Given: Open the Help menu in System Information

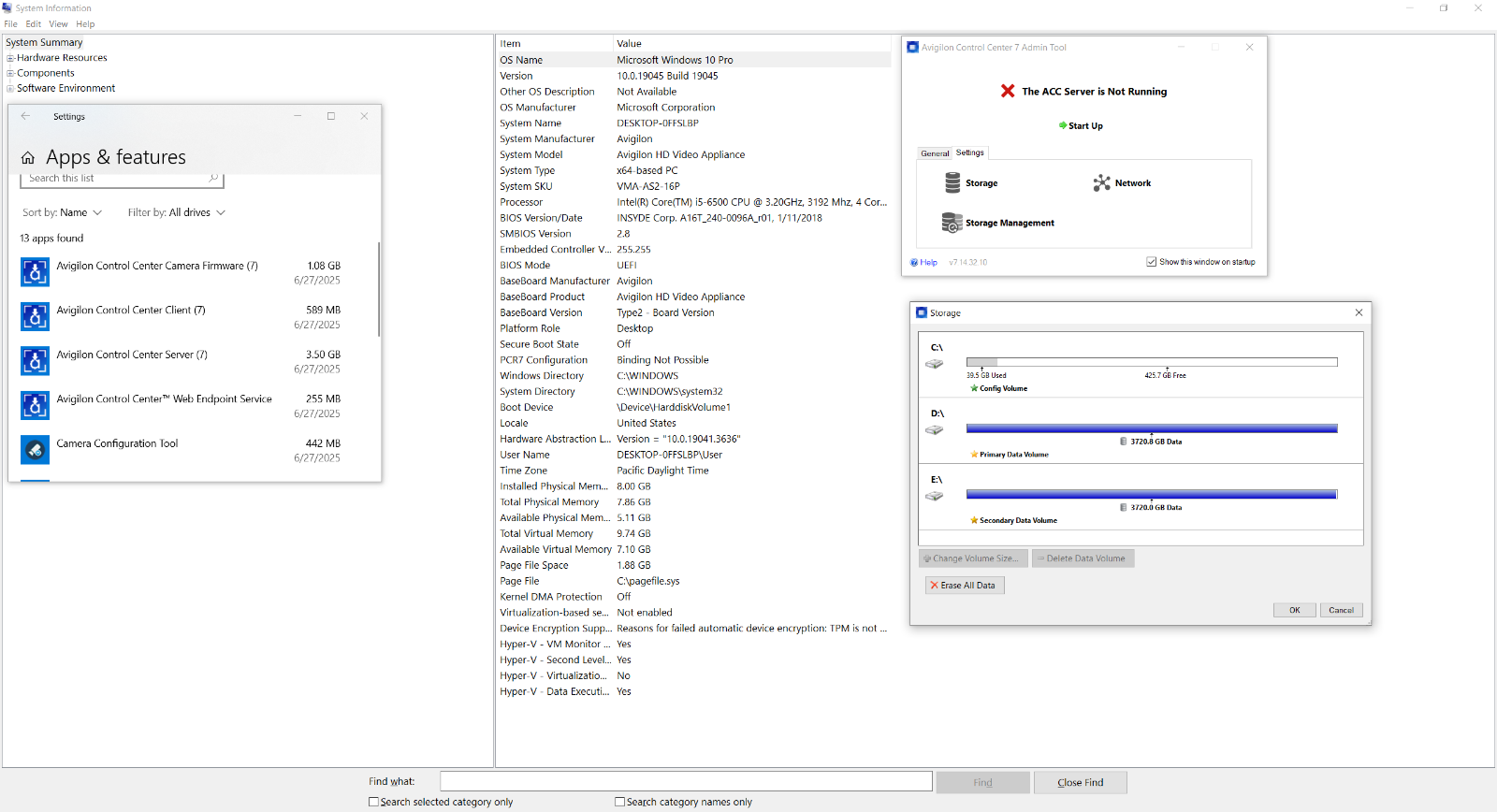Looking at the screenshot, I should click(85, 23).
